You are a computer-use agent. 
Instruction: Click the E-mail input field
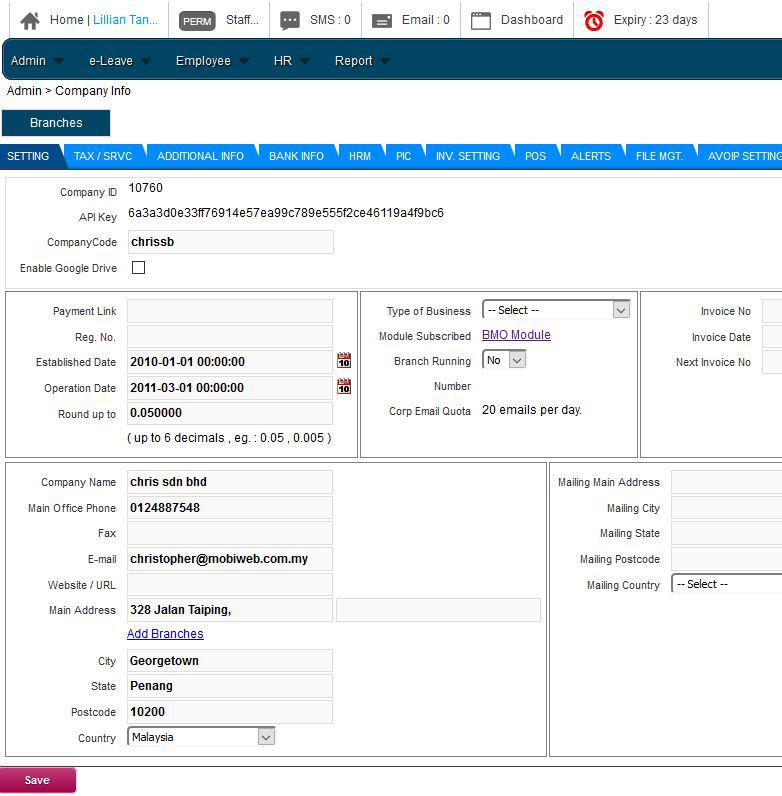point(230,559)
